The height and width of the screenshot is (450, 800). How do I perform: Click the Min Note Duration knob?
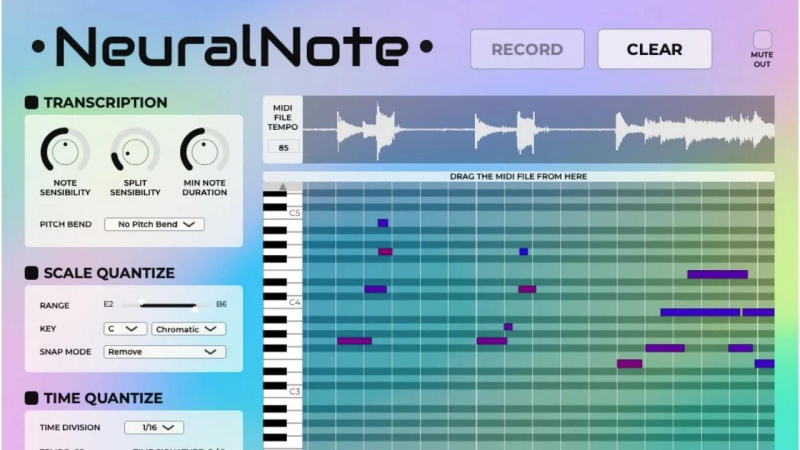point(205,151)
